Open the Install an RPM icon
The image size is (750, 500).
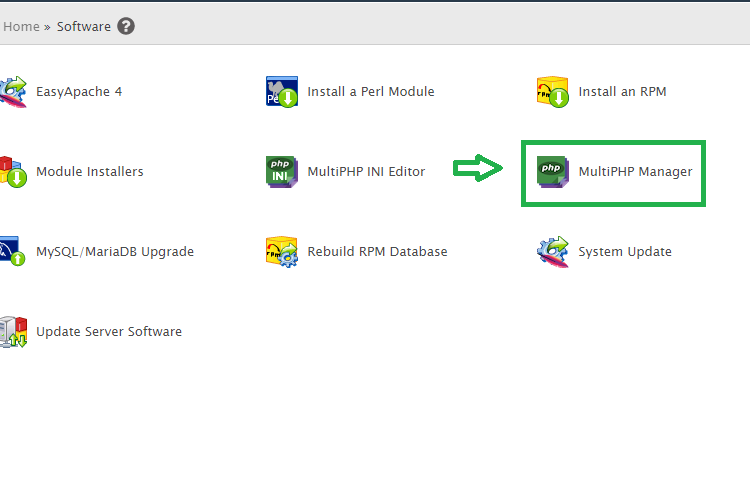552,91
